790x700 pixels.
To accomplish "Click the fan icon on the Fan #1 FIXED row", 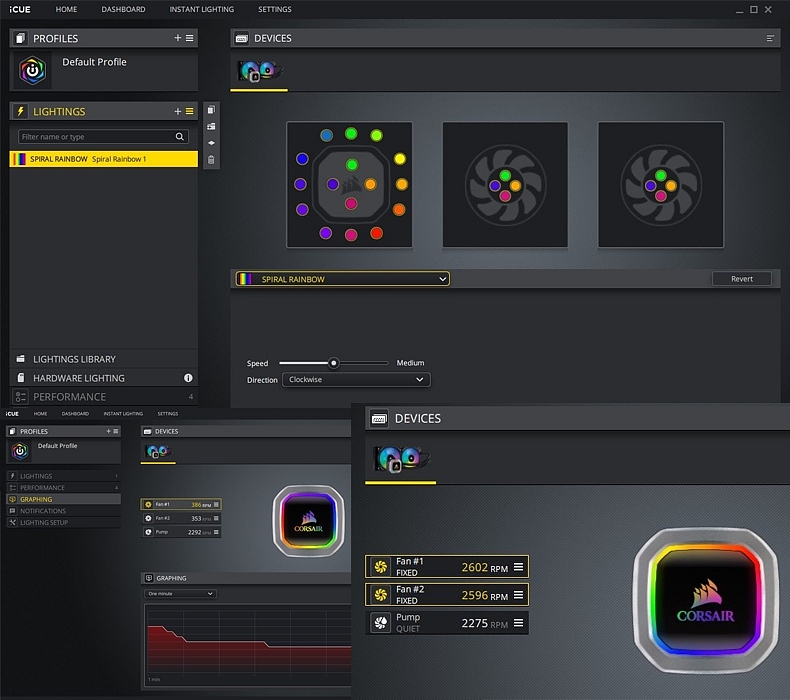I will point(381,567).
